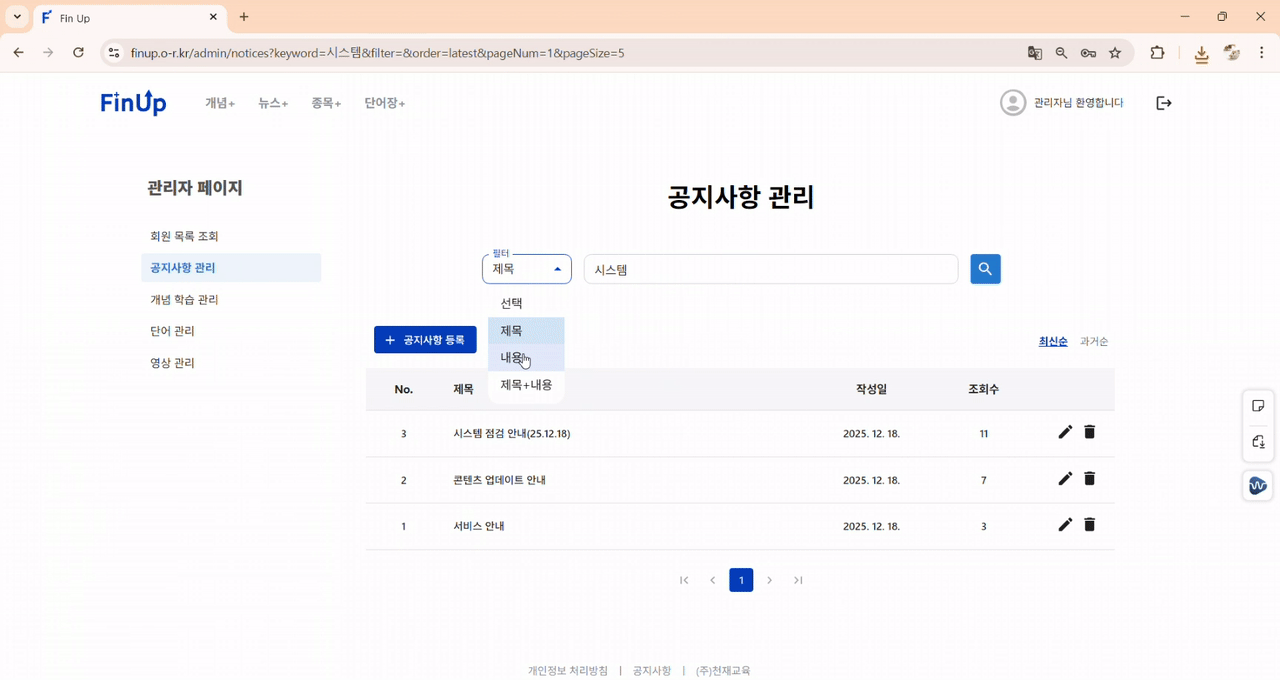Edit the "시스템 점검 안내(25.12.18)" notice with pencil icon

pyautogui.click(x=1065, y=432)
